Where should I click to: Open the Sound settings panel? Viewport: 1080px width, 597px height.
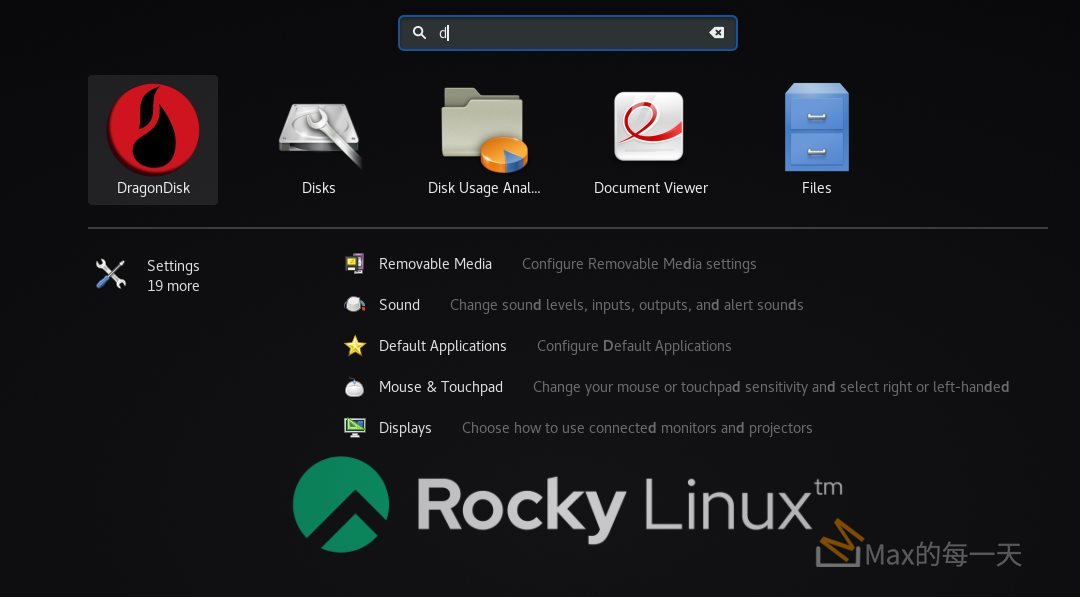click(x=399, y=304)
